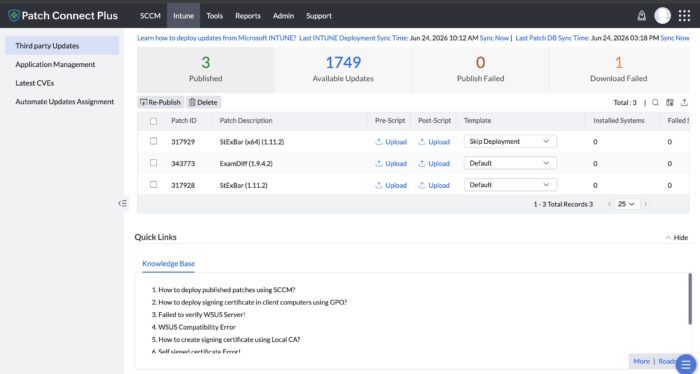
Task: Click Sync Now for Patch DB
Action: point(675,38)
